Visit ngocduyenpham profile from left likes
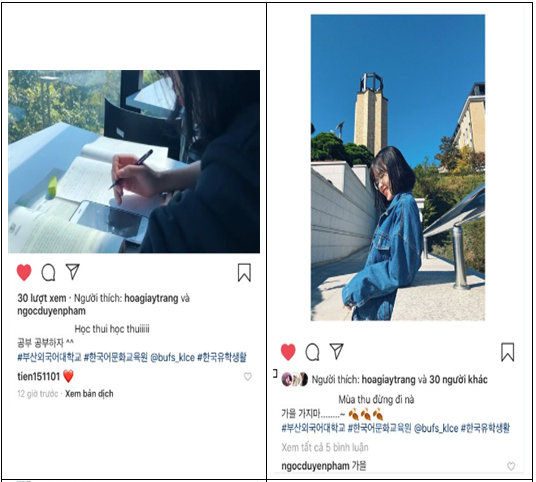This screenshot has width=536, height=482. 52,311
